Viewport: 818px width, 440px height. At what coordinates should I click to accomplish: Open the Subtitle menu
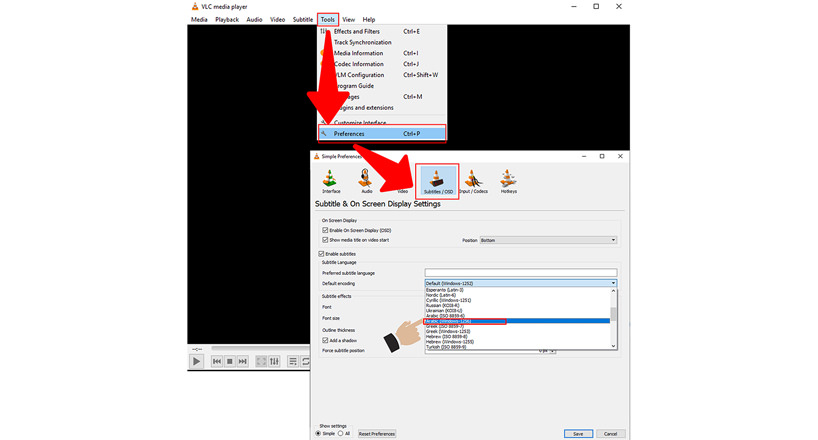303,19
